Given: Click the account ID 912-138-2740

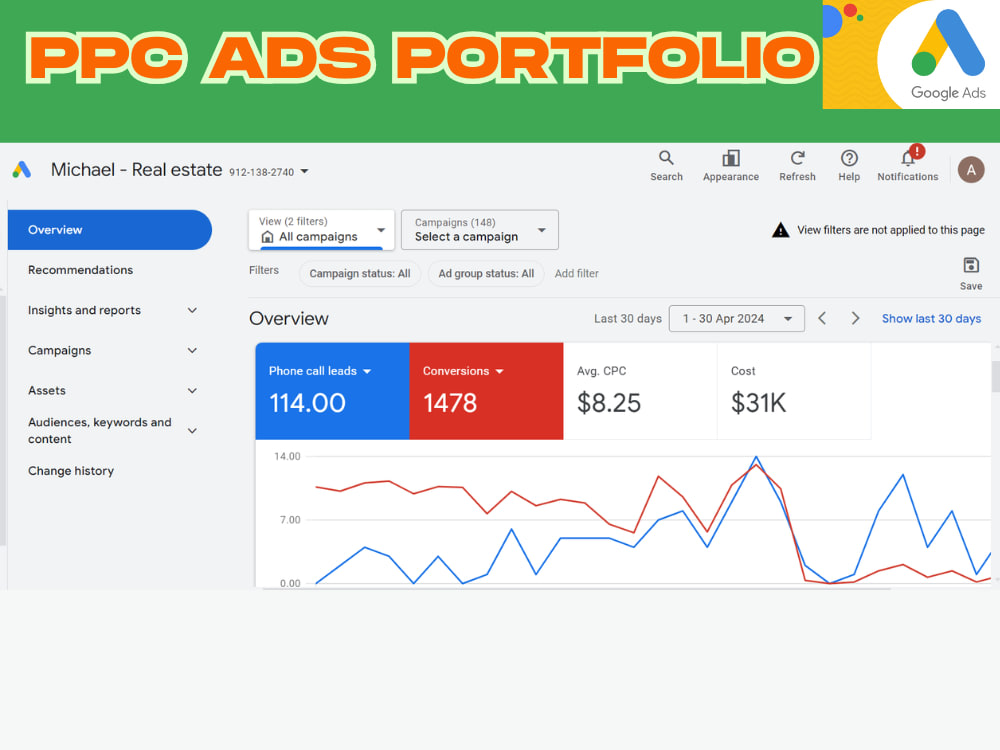Looking at the screenshot, I should click(261, 172).
